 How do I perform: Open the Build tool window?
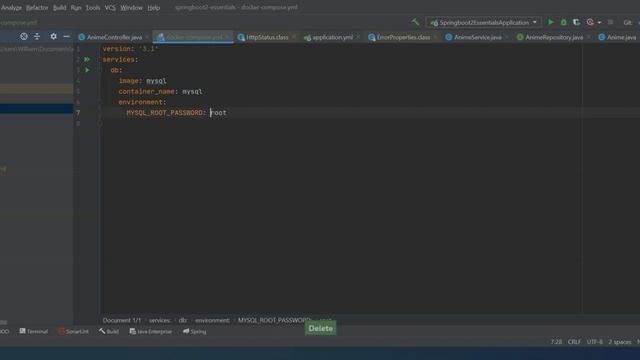point(109,331)
